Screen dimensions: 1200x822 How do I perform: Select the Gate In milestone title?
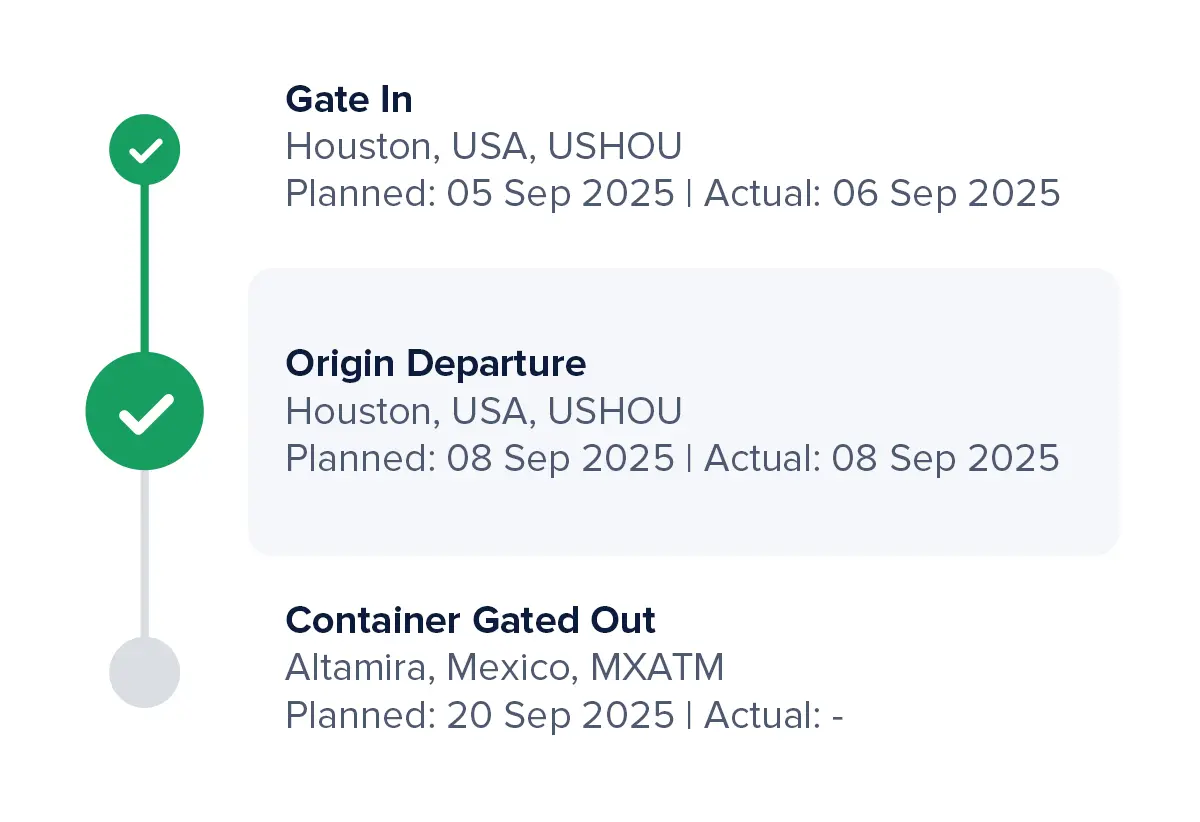click(348, 99)
